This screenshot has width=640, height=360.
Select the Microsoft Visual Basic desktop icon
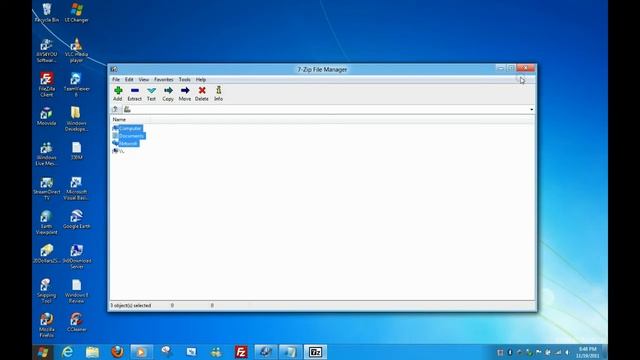click(76, 188)
